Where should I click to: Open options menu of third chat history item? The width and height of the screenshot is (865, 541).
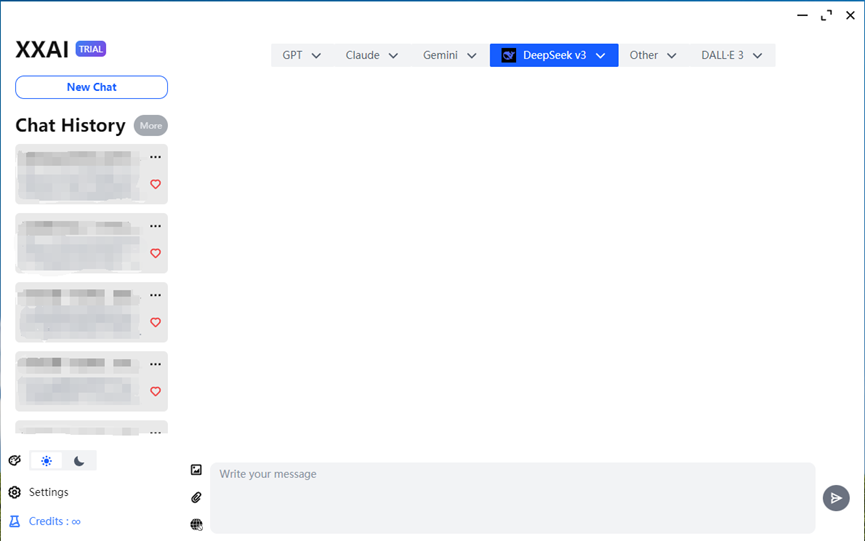click(x=156, y=295)
